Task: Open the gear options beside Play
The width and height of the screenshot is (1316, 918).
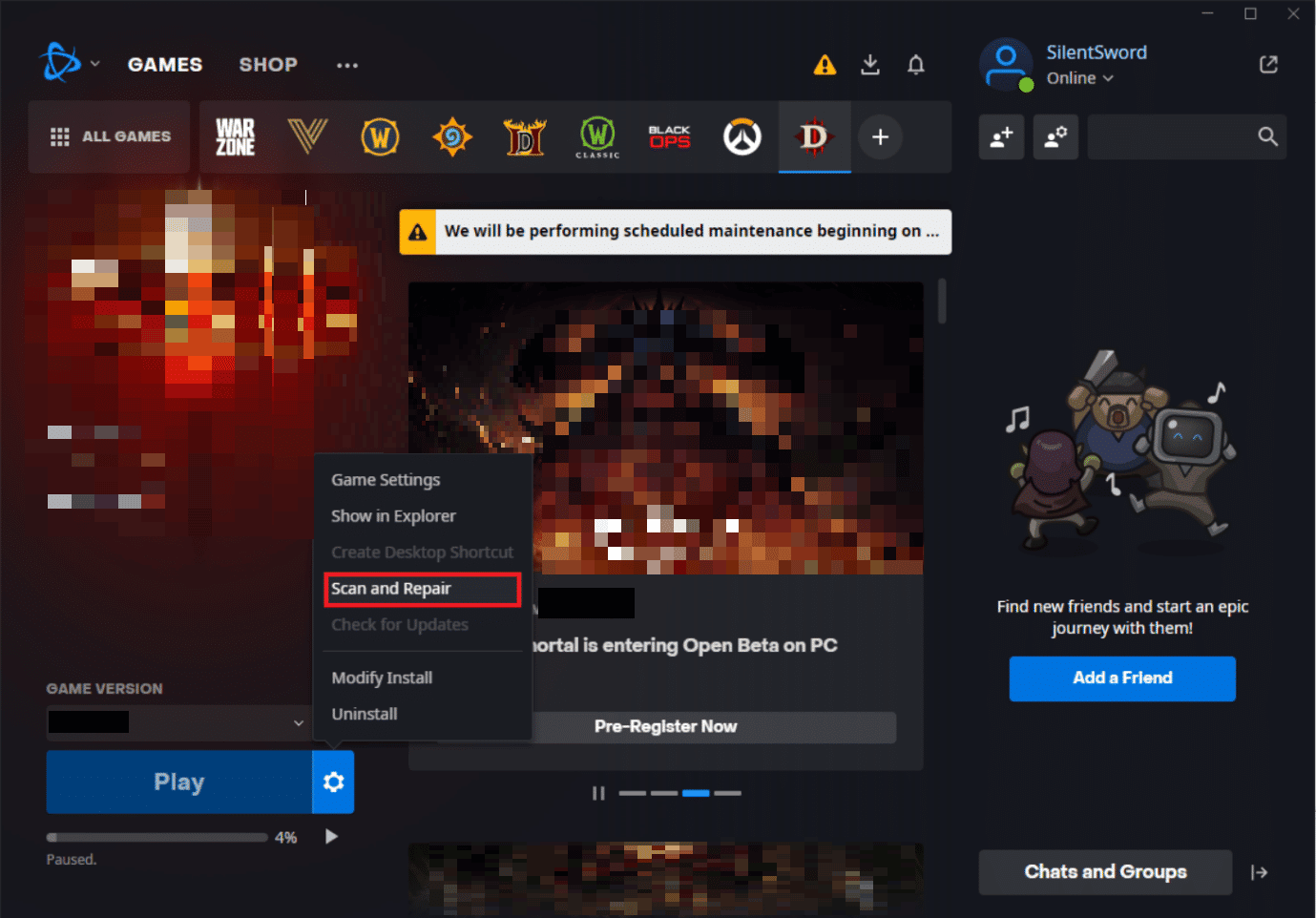Action: 333,782
